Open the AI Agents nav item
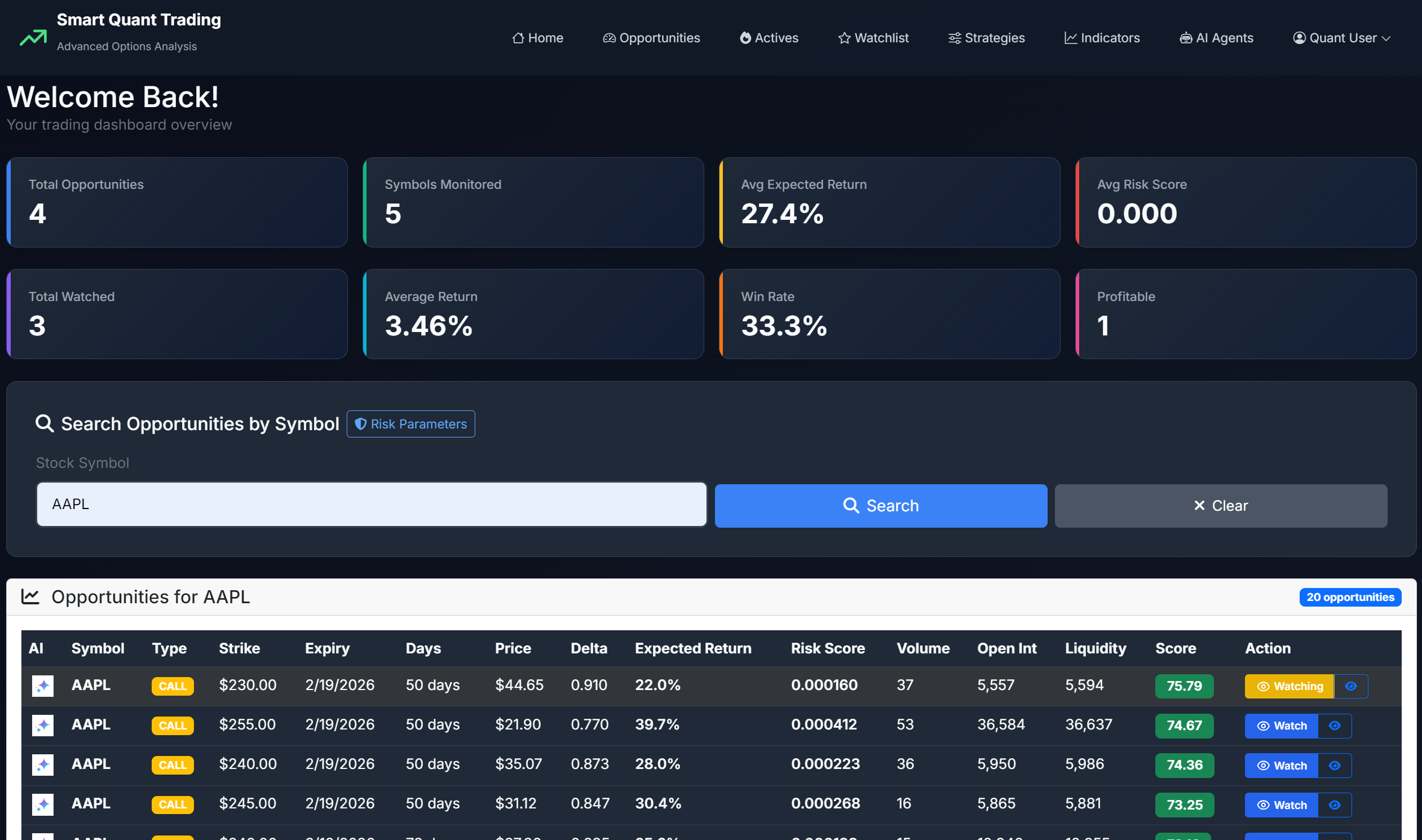 tap(1216, 38)
